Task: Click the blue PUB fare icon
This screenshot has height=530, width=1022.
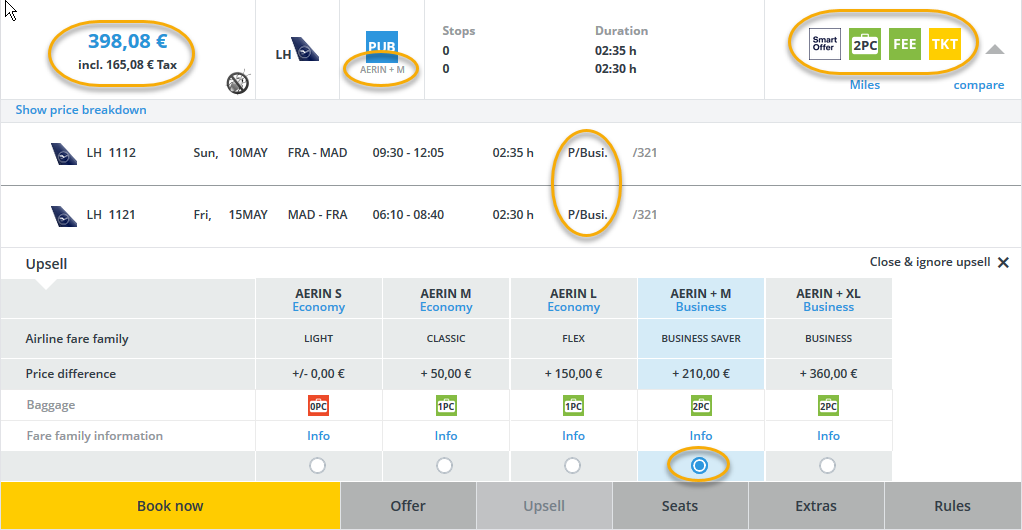Action: pos(382,46)
